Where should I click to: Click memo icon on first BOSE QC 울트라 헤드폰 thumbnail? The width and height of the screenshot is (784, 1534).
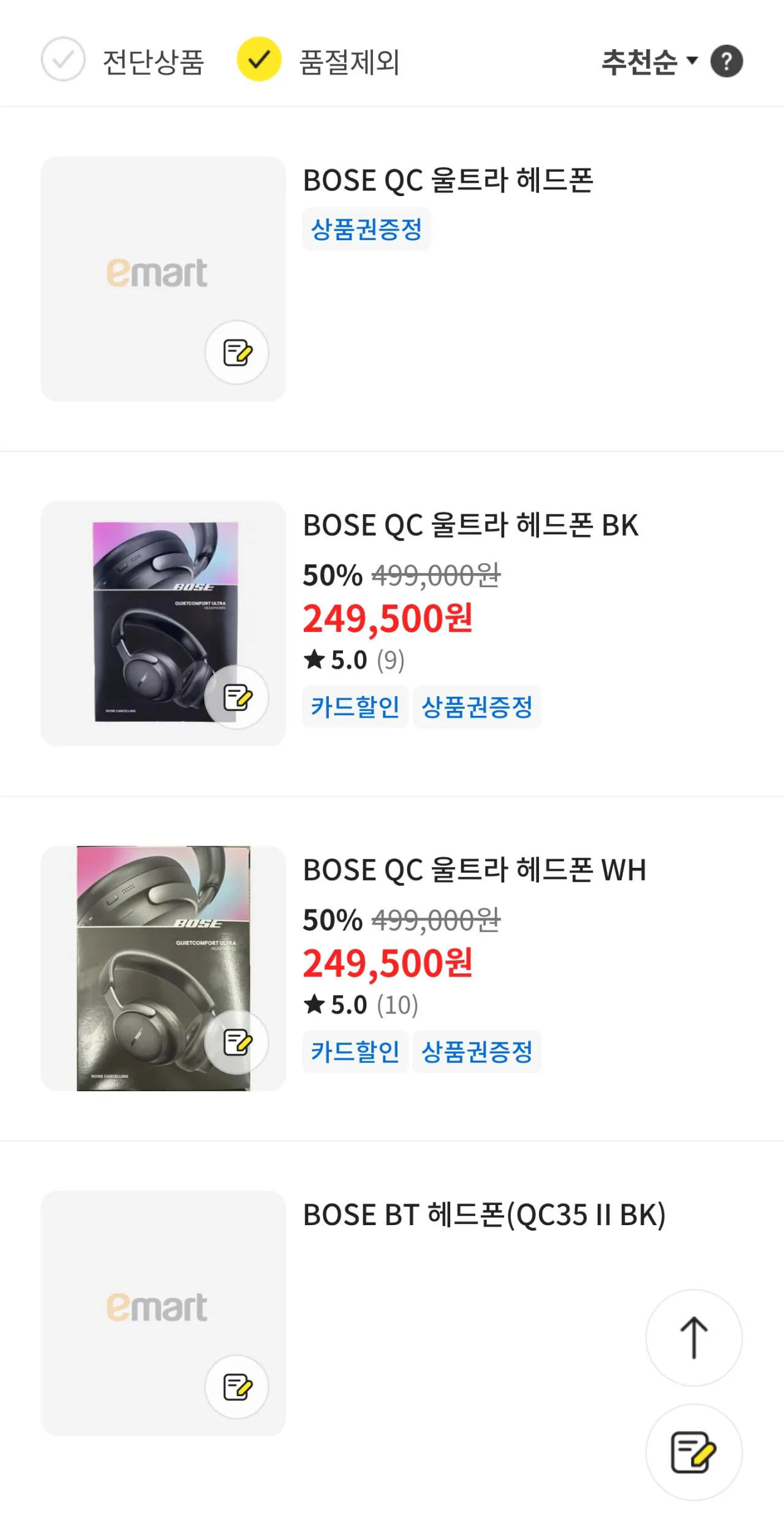[236, 352]
